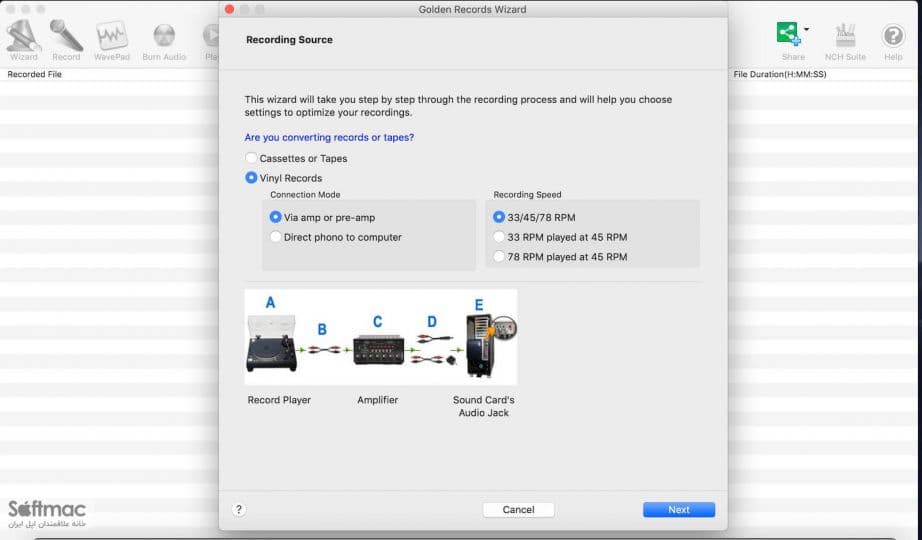922x540 pixels.
Task: Choose Direct phono to computer connection
Action: 336,237
